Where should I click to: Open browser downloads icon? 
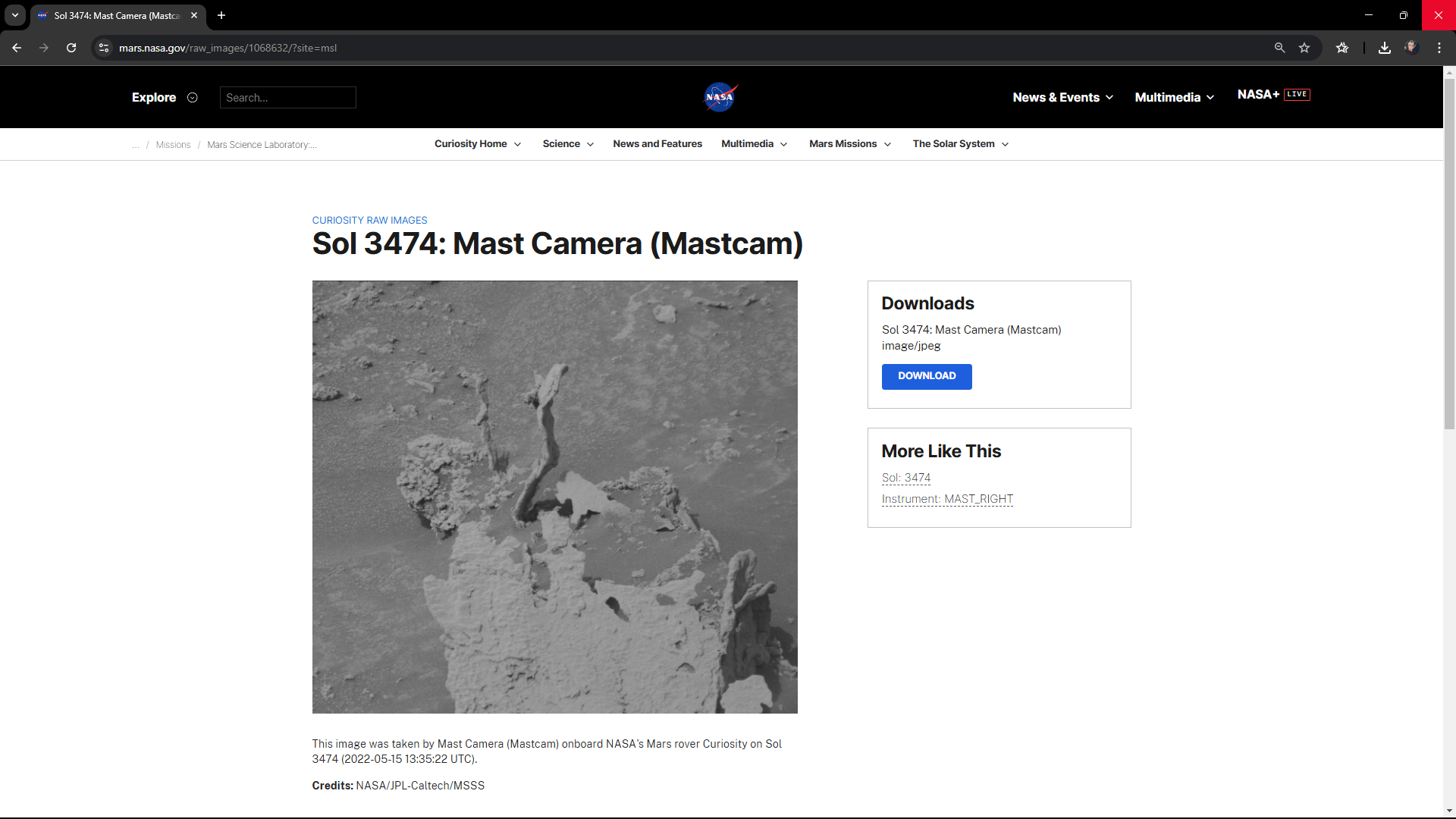(x=1385, y=48)
